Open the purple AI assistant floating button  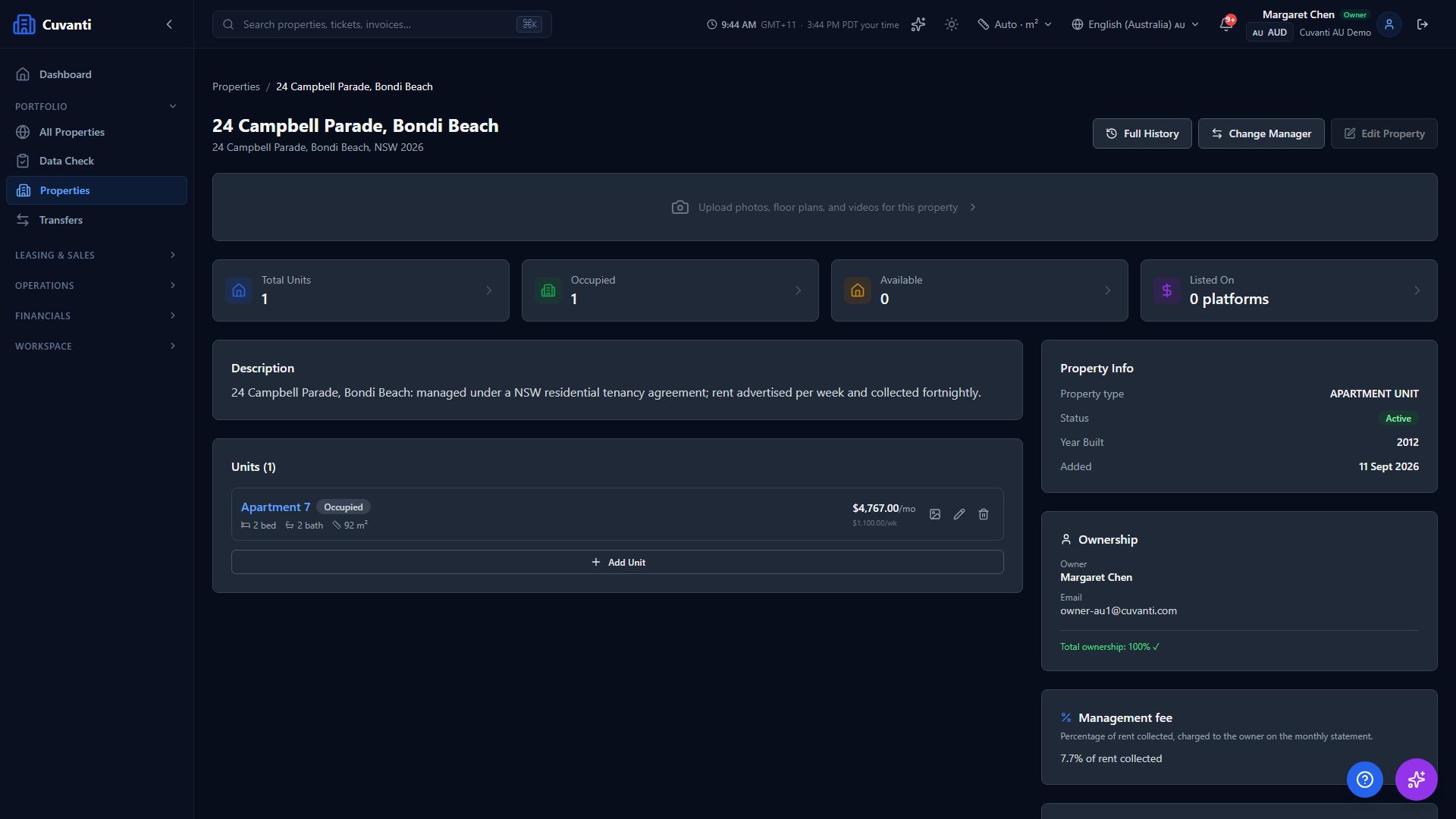point(1417,780)
